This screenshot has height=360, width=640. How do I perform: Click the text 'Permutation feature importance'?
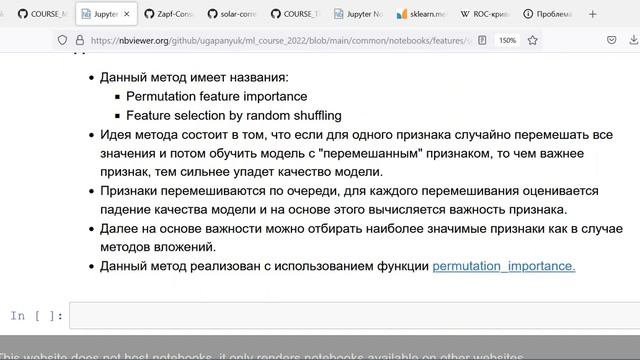[216, 96]
